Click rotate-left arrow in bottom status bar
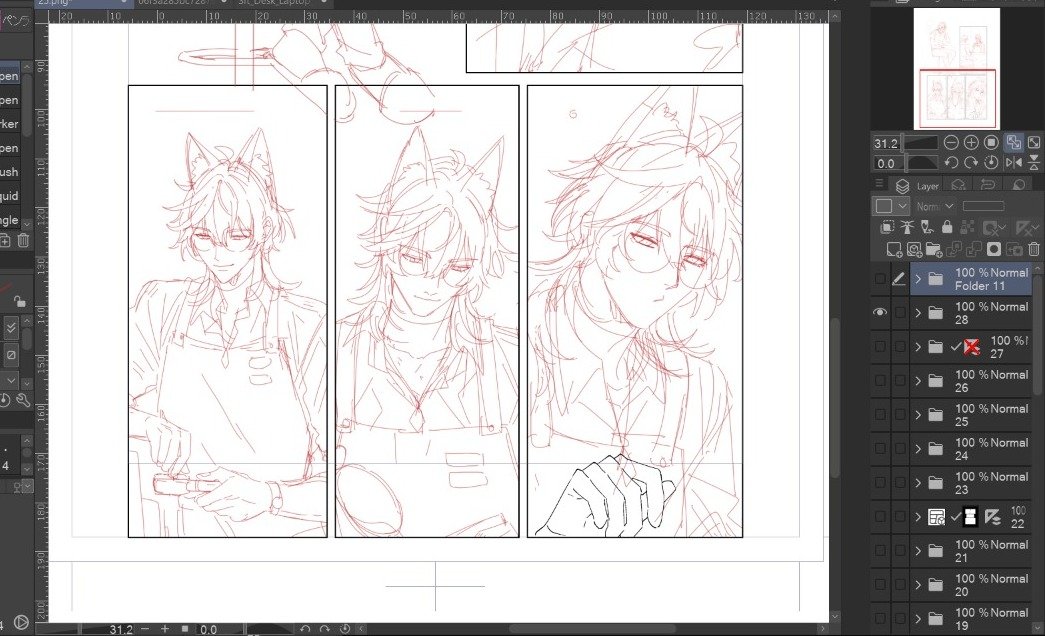Viewport: 1045px width, 636px height. pyautogui.click(x=305, y=629)
